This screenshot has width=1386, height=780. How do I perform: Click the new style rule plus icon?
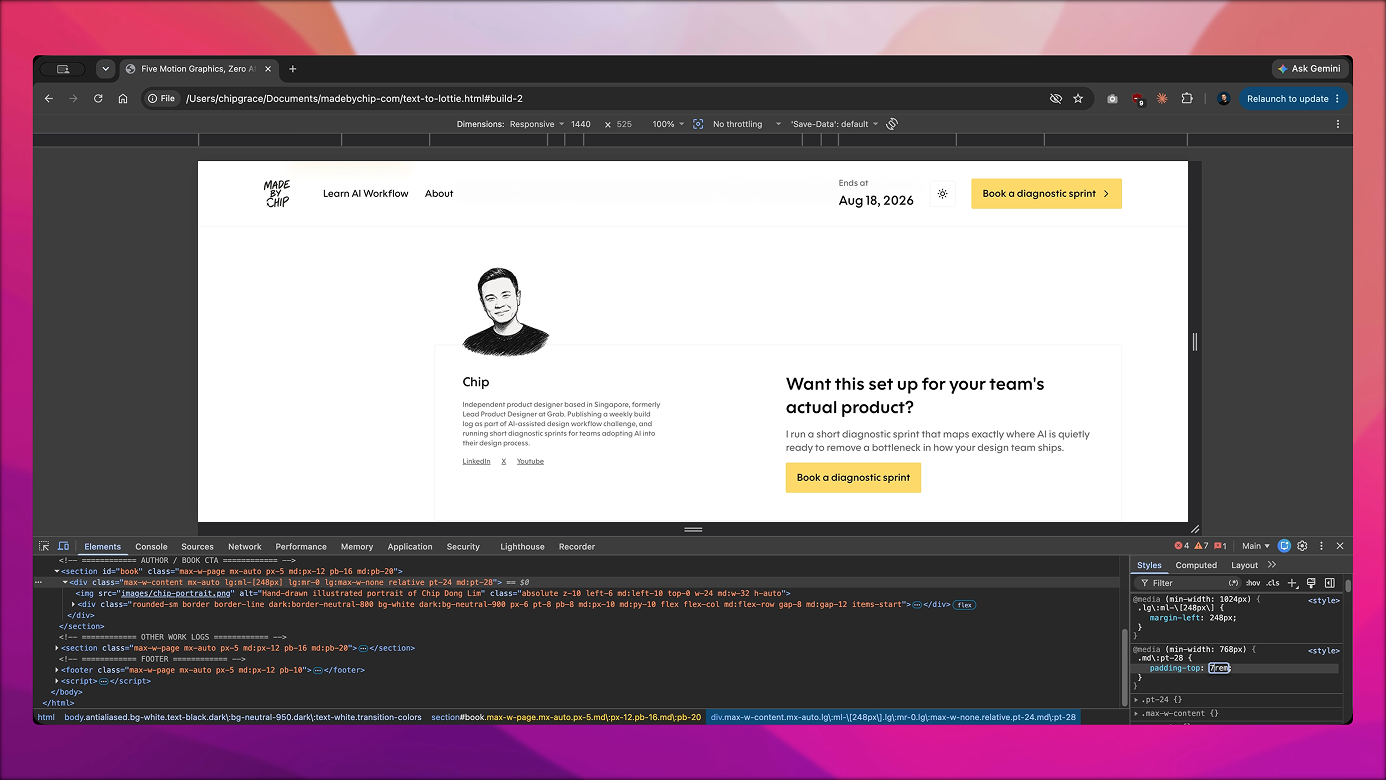(x=1292, y=583)
